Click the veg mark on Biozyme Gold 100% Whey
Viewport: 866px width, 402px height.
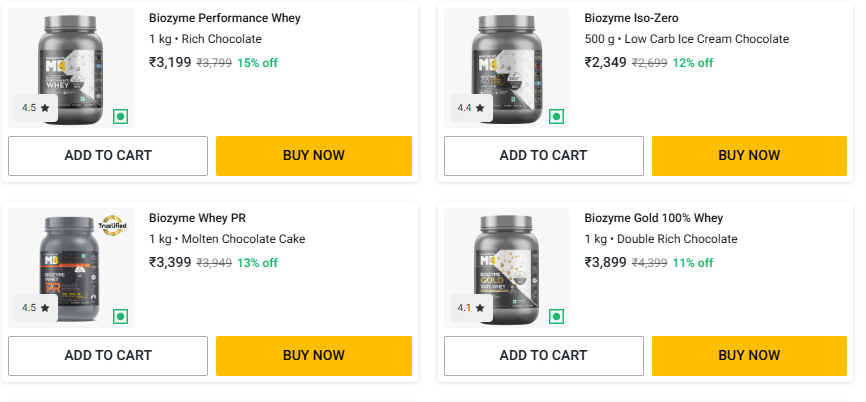pos(556,316)
